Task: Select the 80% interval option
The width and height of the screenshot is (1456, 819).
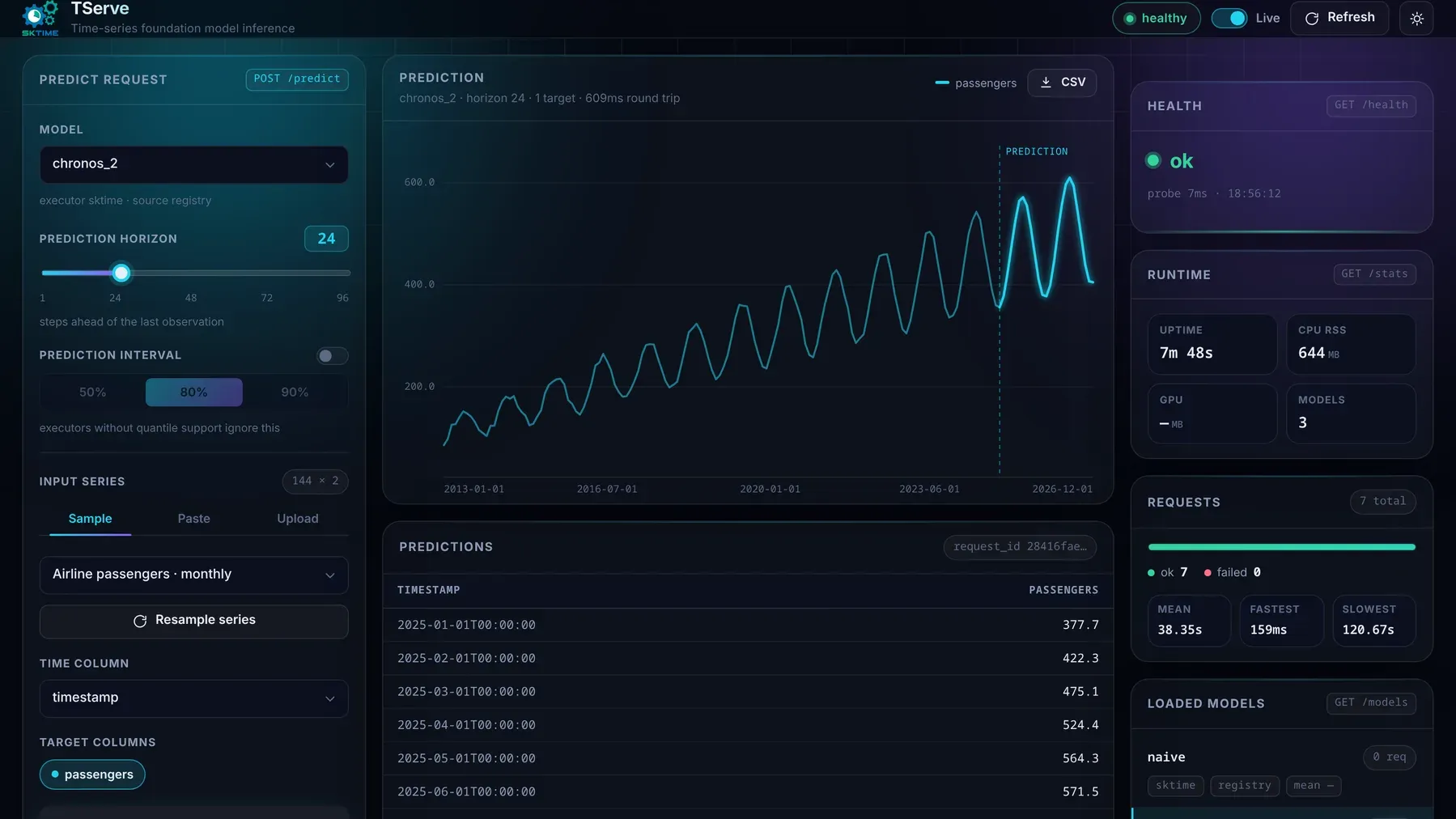Action: coord(193,393)
